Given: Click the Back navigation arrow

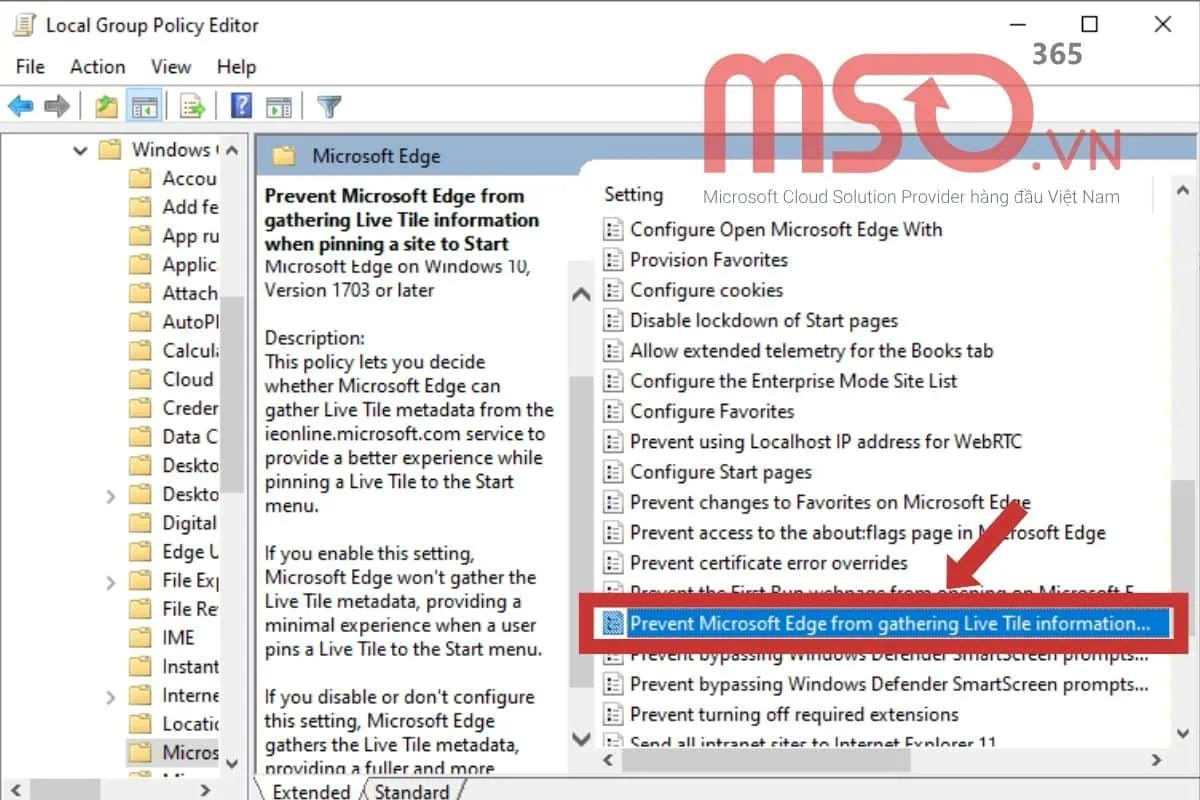Looking at the screenshot, I should pyautogui.click(x=21, y=104).
